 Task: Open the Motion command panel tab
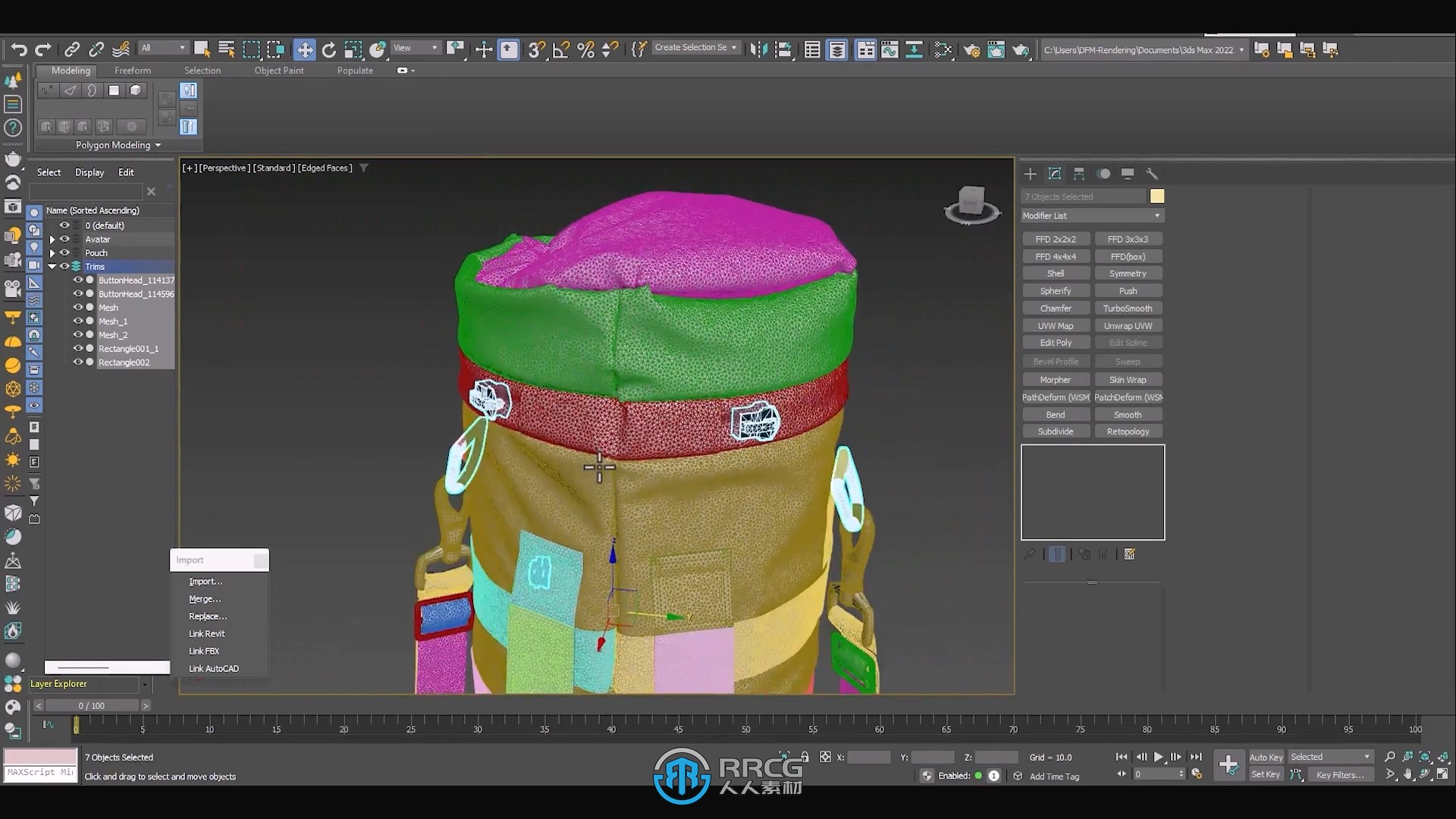coord(1103,174)
